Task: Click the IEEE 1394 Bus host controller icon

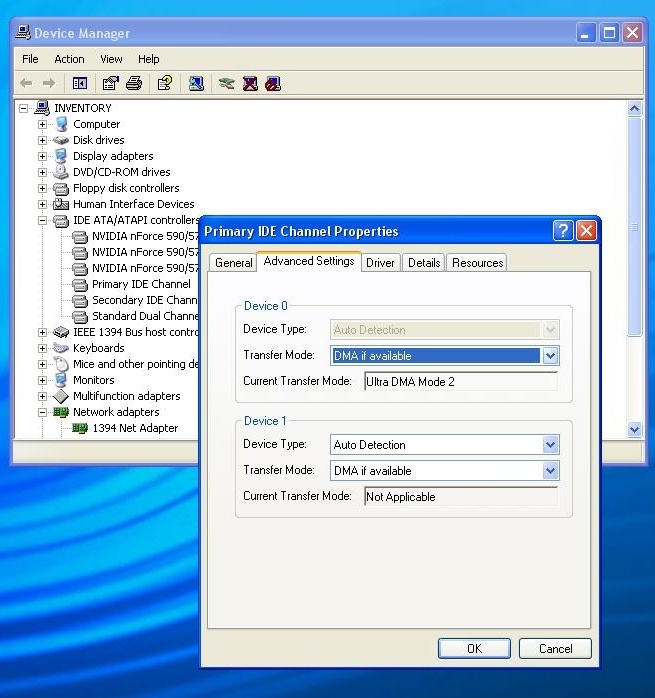Action: click(x=61, y=332)
